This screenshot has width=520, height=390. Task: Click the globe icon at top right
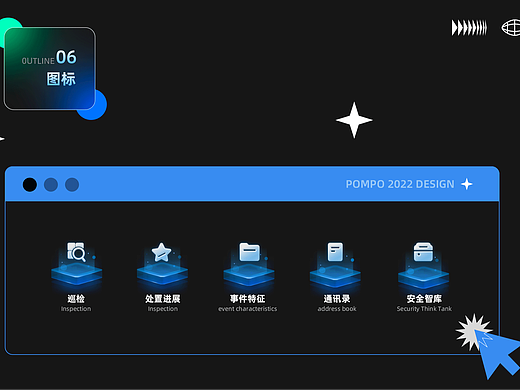pos(511,28)
